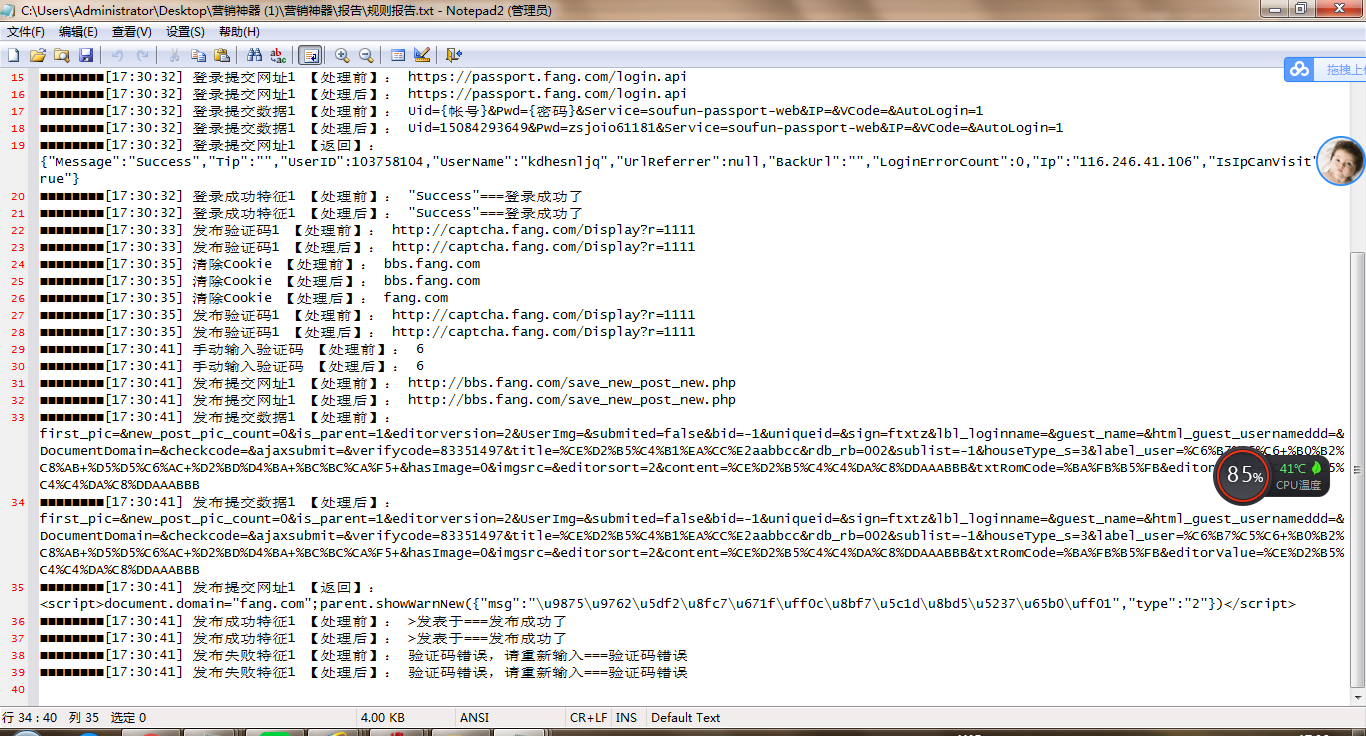
Task: Open the 文件(F) menu
Action: pyautogui.click(x=26, y=32)
